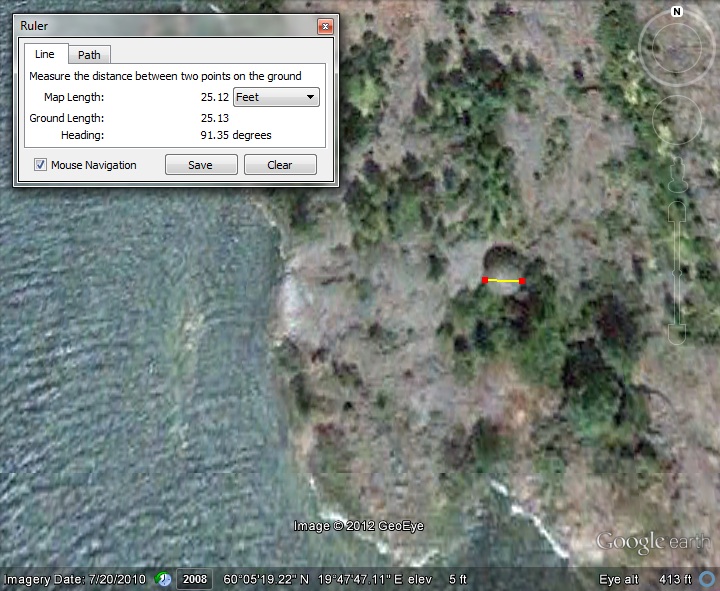Close the Ruler dialog
The height and width of the screenshot is (591, 720).
coord(325,26)
